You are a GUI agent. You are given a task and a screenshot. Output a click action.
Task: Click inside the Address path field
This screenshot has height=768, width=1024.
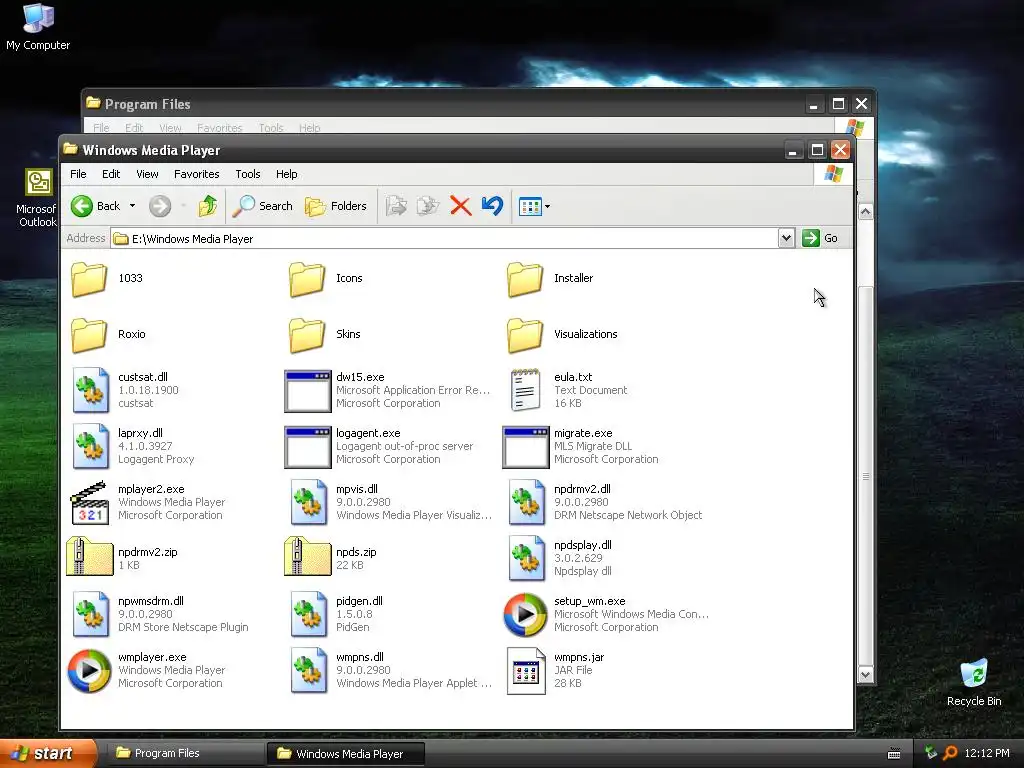[444, 239]
